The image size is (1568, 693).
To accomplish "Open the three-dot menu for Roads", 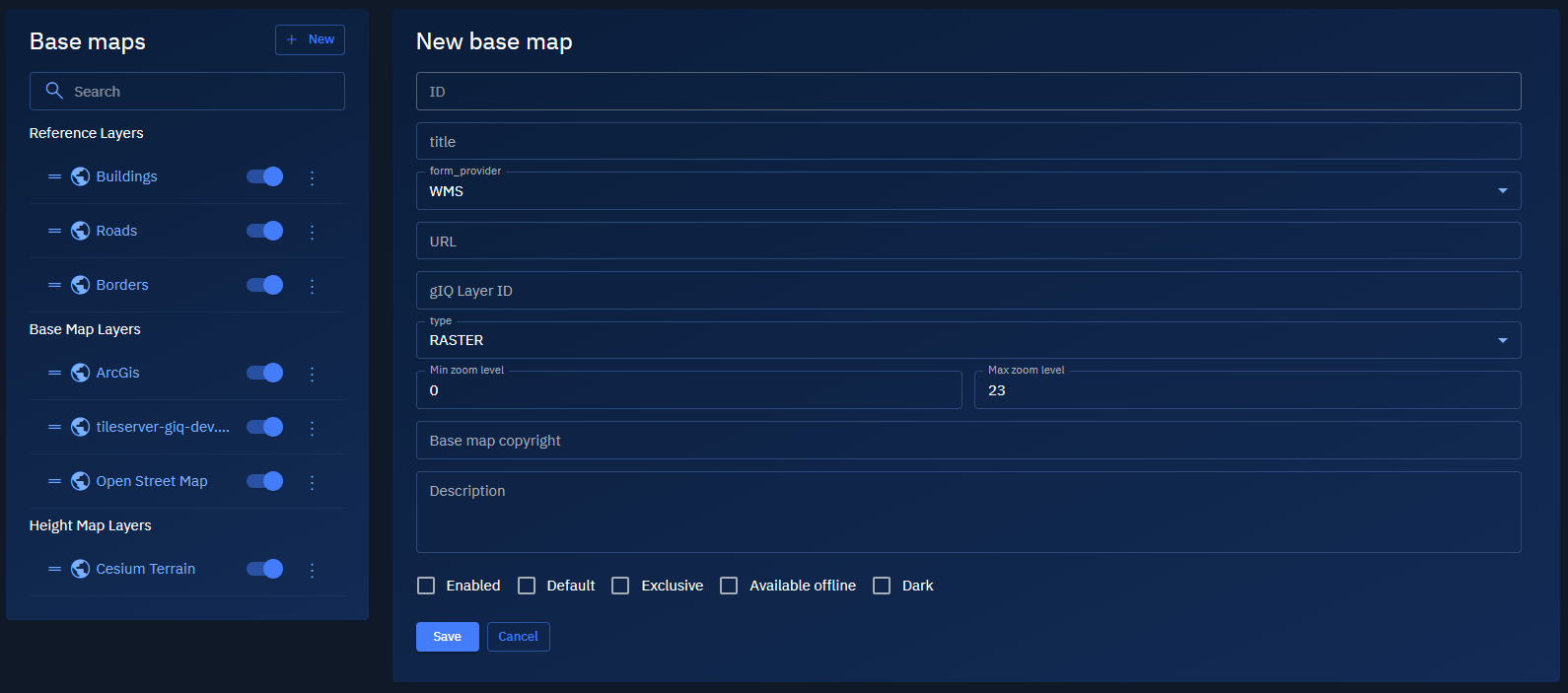I will pyautogui.click(x=312, y=232).
